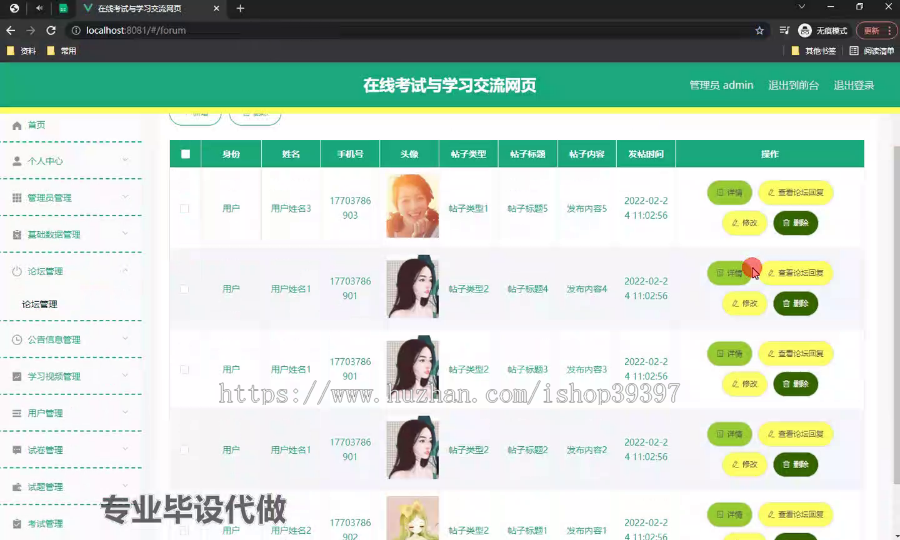
Task: Click 管理员 admin text in header
Action: (x=721, y=86)
